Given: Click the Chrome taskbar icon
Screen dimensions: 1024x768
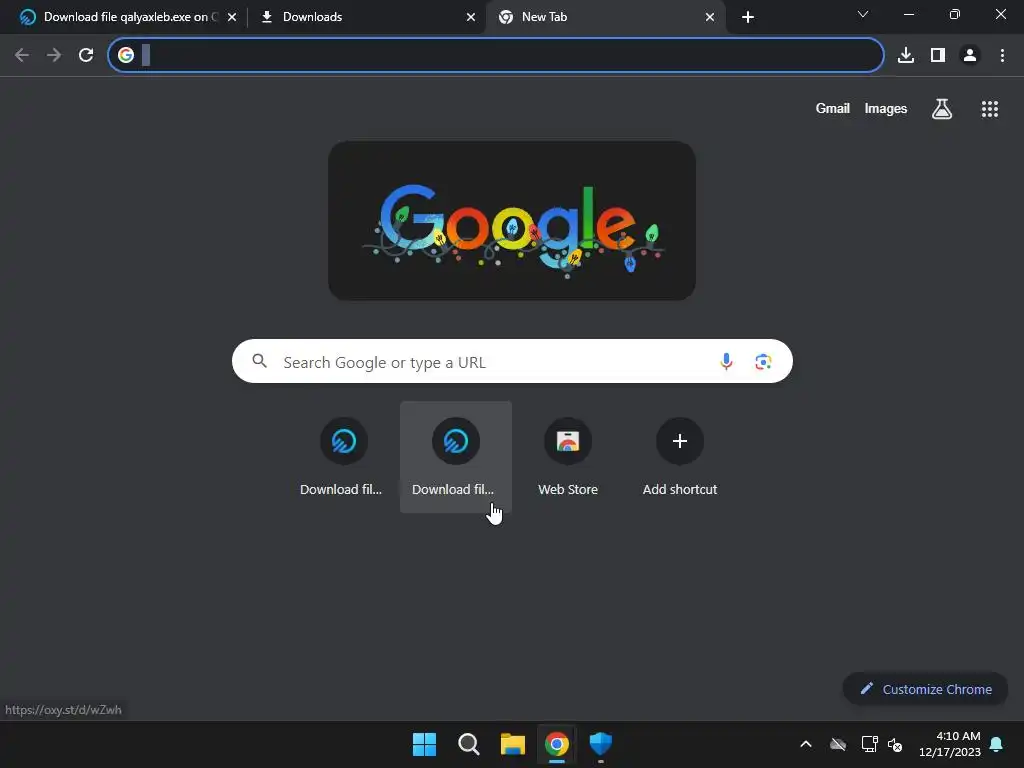Looking at the screenshot, I should click(x=557, y=744).
